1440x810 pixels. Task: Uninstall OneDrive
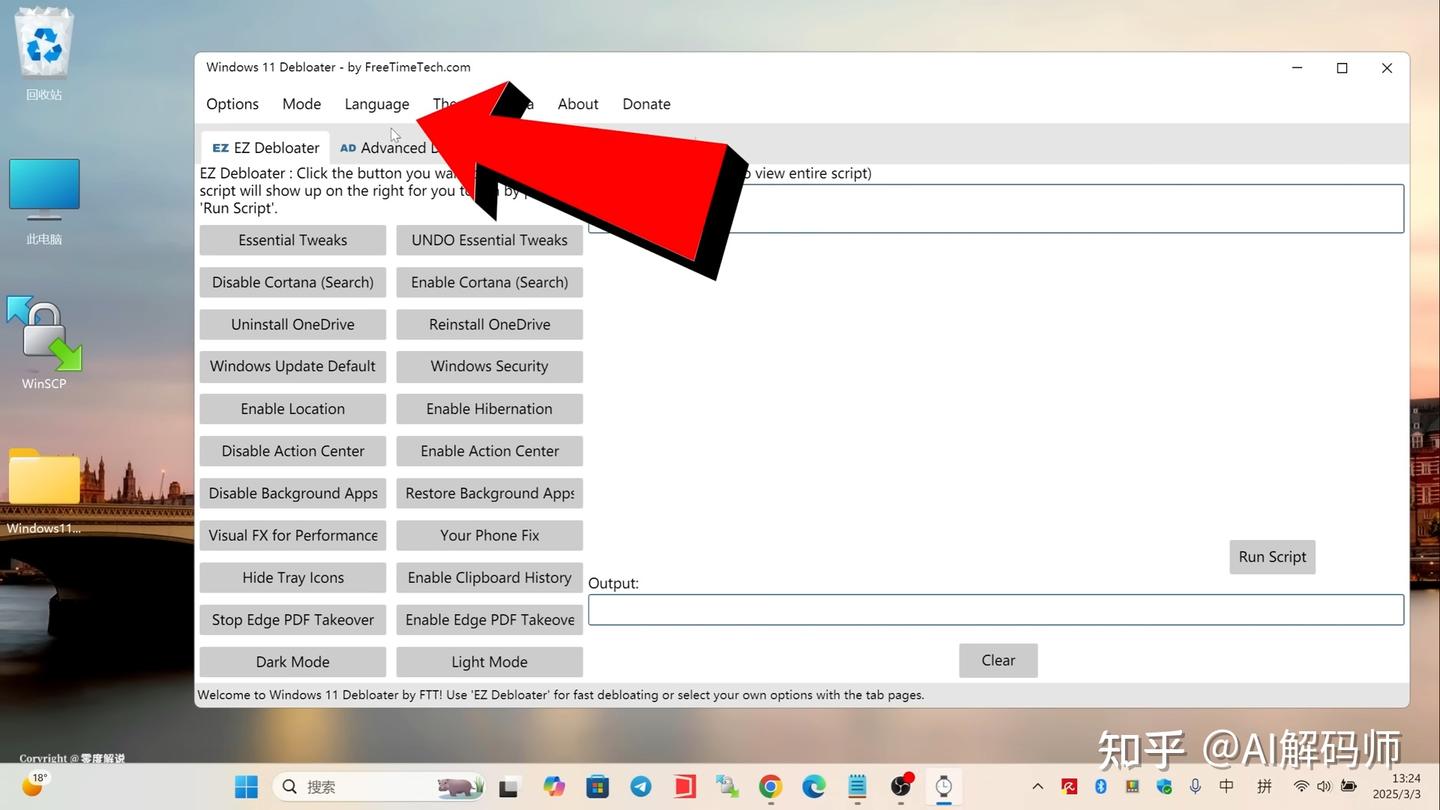pyautogui.click(x=292, y=324)
